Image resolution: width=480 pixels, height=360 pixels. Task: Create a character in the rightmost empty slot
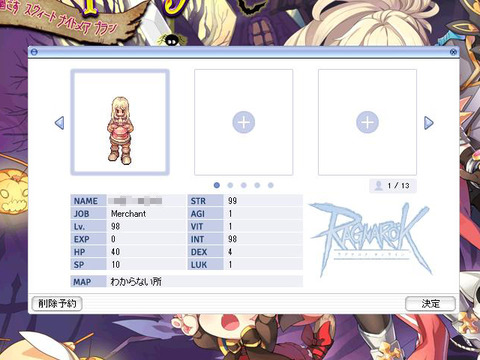tap(367, 122)
